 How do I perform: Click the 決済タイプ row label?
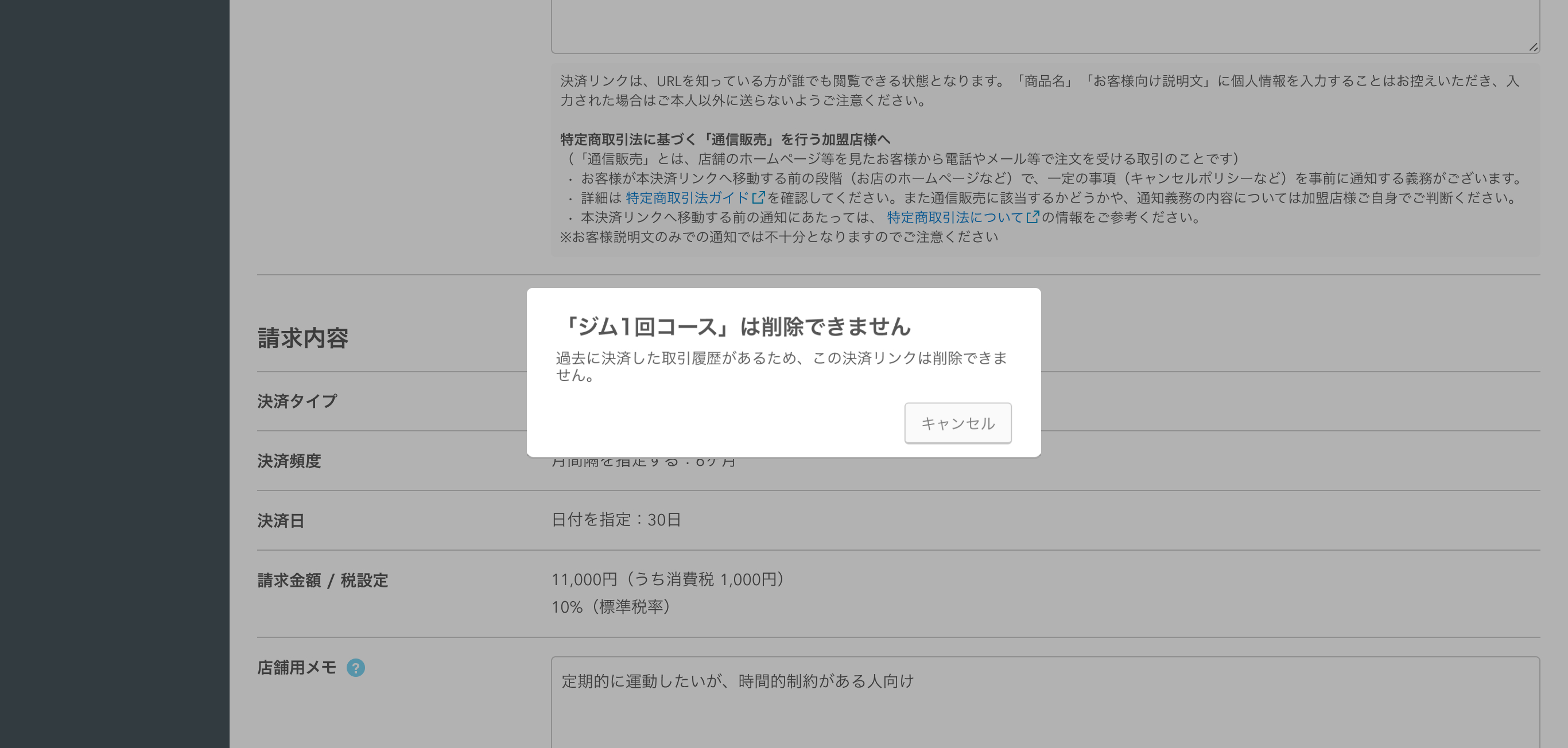[x=296, y=400]
